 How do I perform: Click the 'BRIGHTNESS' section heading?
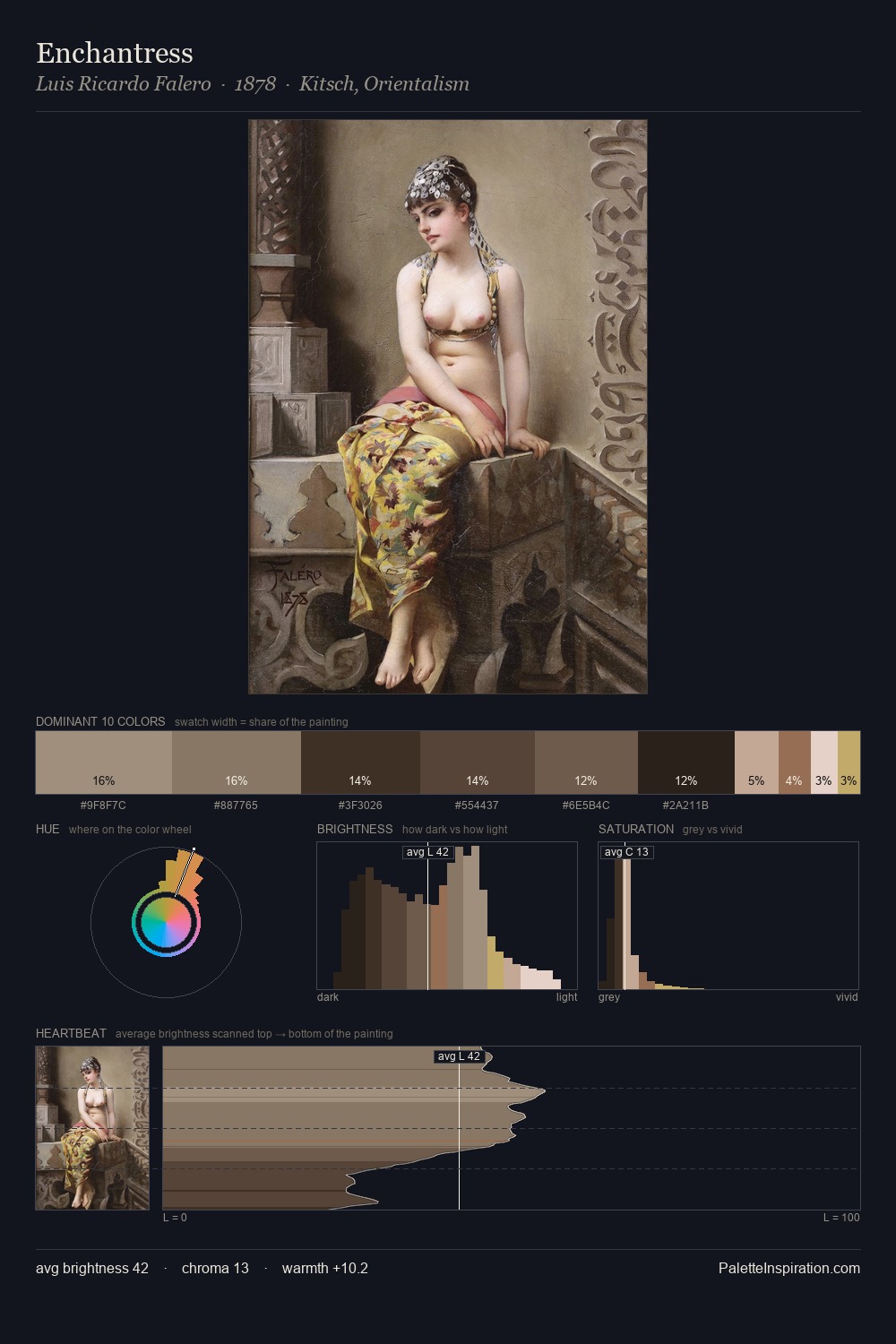click(x=355, y=829)
